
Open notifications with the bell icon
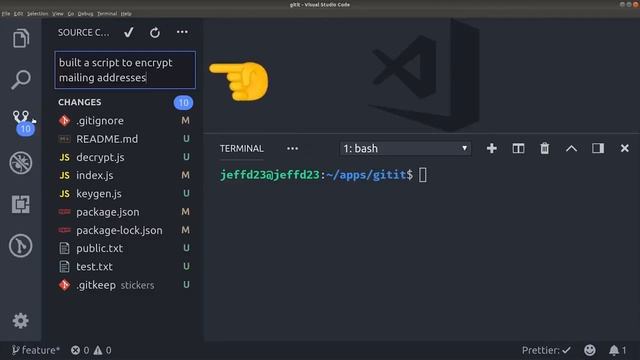[618, 350]
